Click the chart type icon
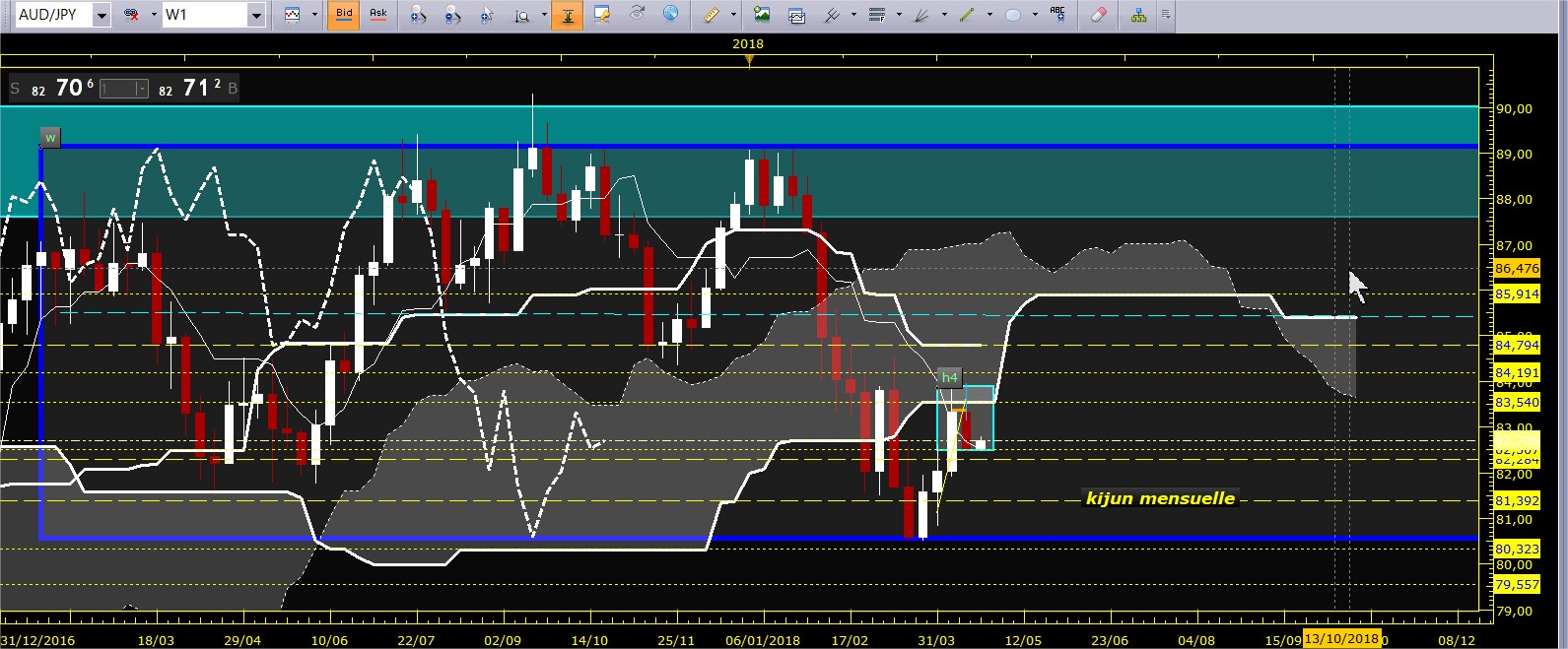 [293, 15]
